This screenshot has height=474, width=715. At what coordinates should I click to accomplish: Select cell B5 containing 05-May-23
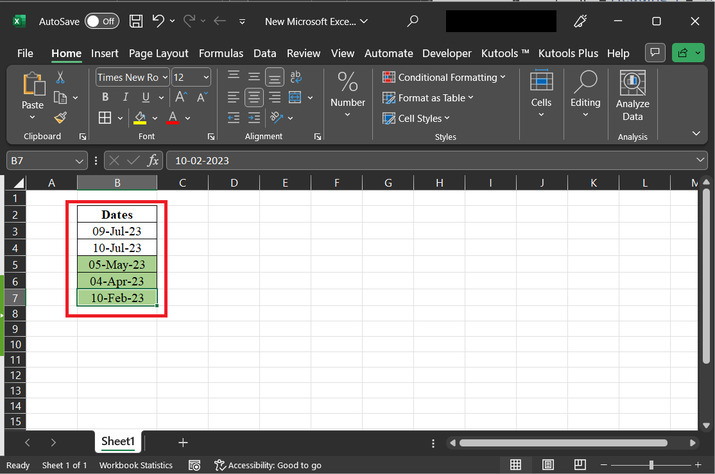click(117, 265)
